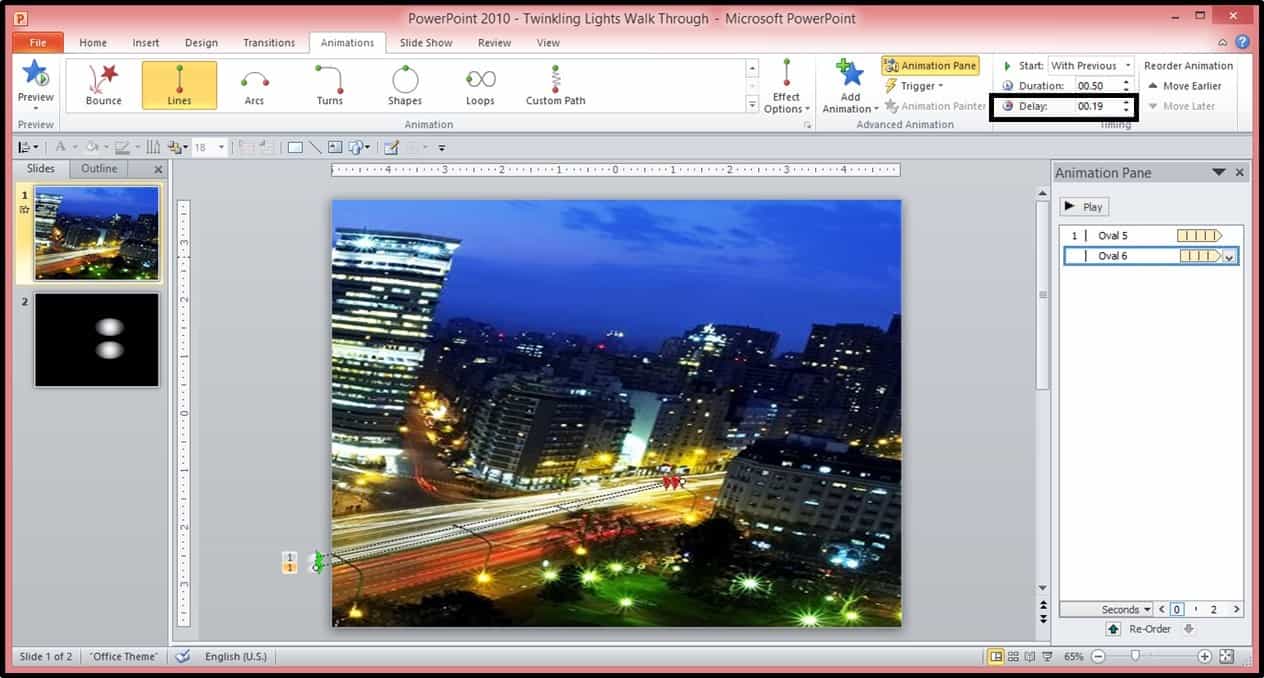The image size is (1264, 678).
Task: Select slide 2 thumbnail
Action: [x=97, y=340]
